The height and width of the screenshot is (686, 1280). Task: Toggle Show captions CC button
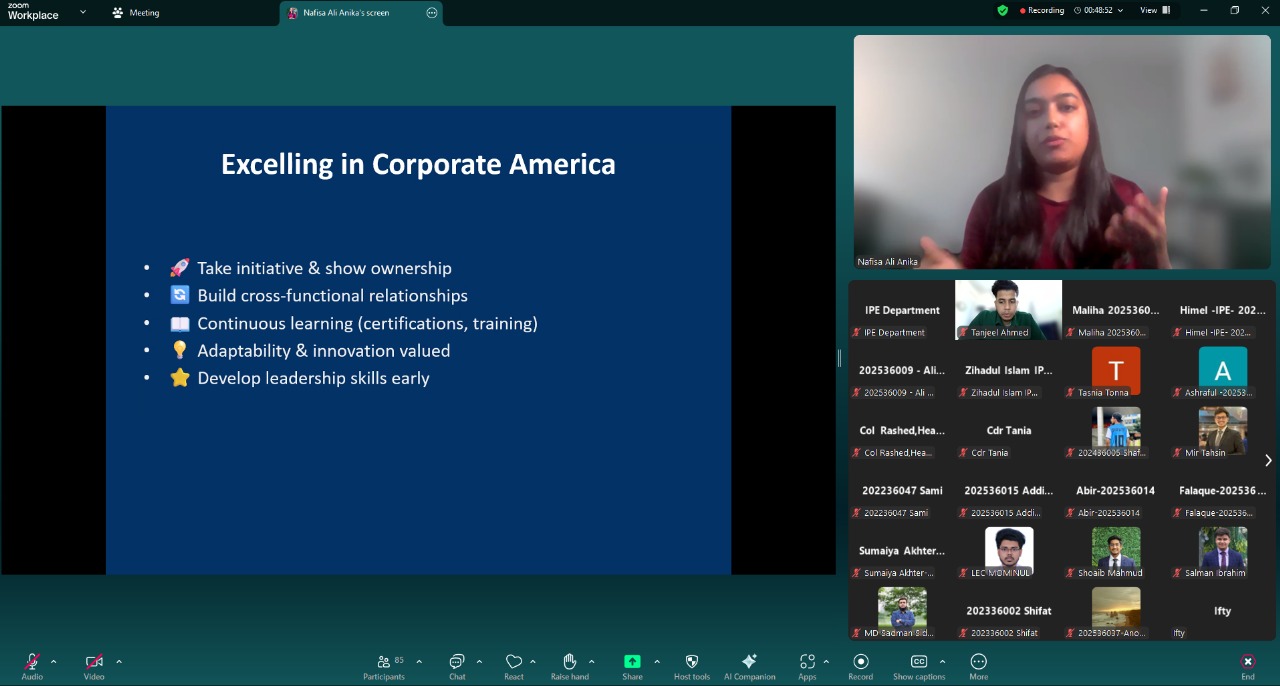[918, 662]
